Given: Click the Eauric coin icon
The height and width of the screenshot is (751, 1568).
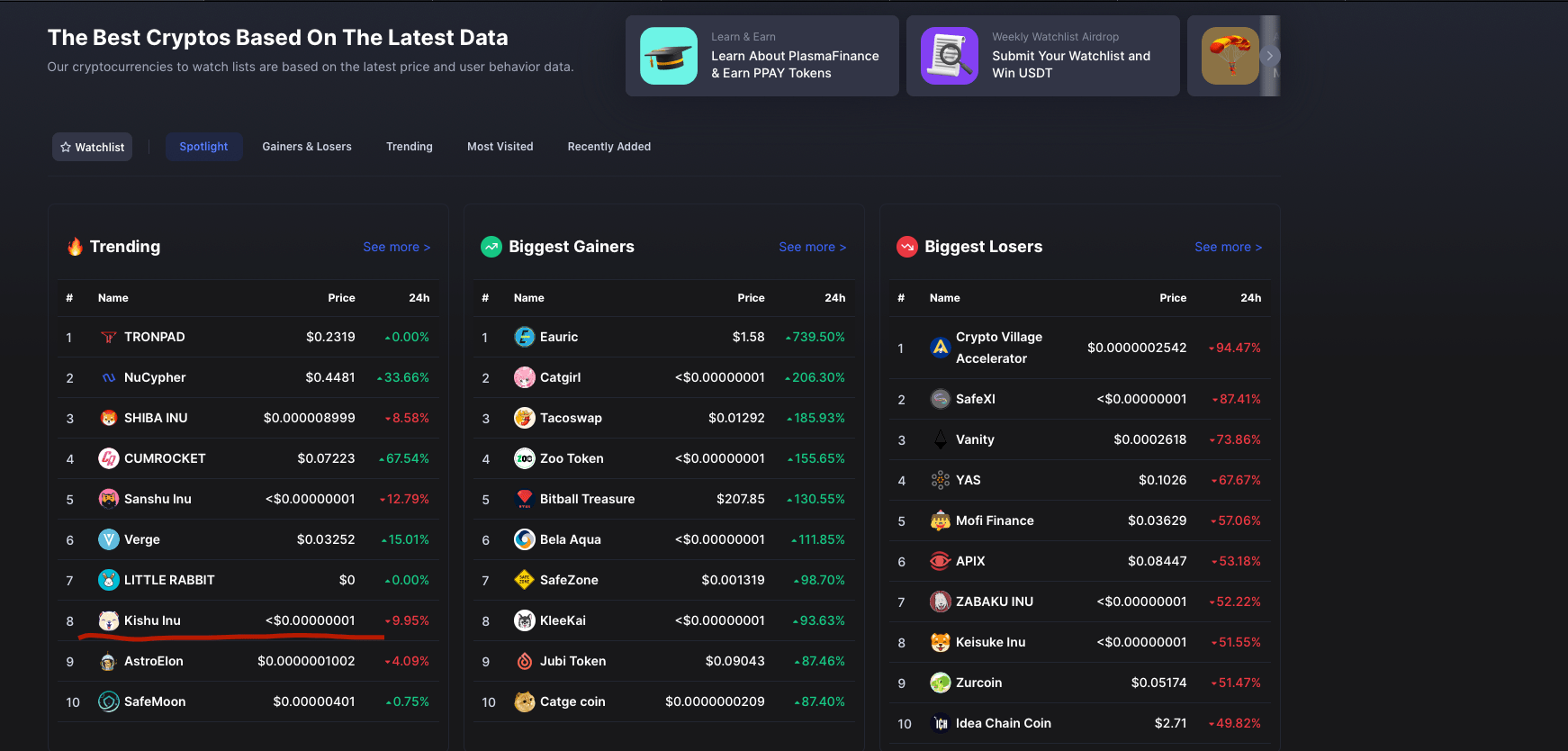Looking at the screenshot, I should (525, 337).
